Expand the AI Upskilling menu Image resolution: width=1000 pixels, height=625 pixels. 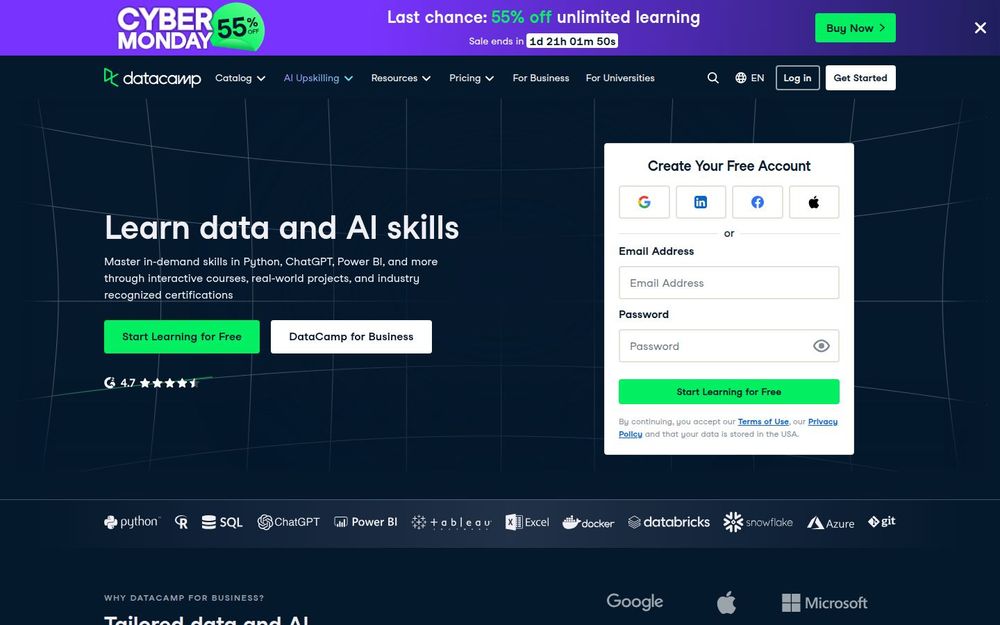pyautogui.click(x=318, y=78)
